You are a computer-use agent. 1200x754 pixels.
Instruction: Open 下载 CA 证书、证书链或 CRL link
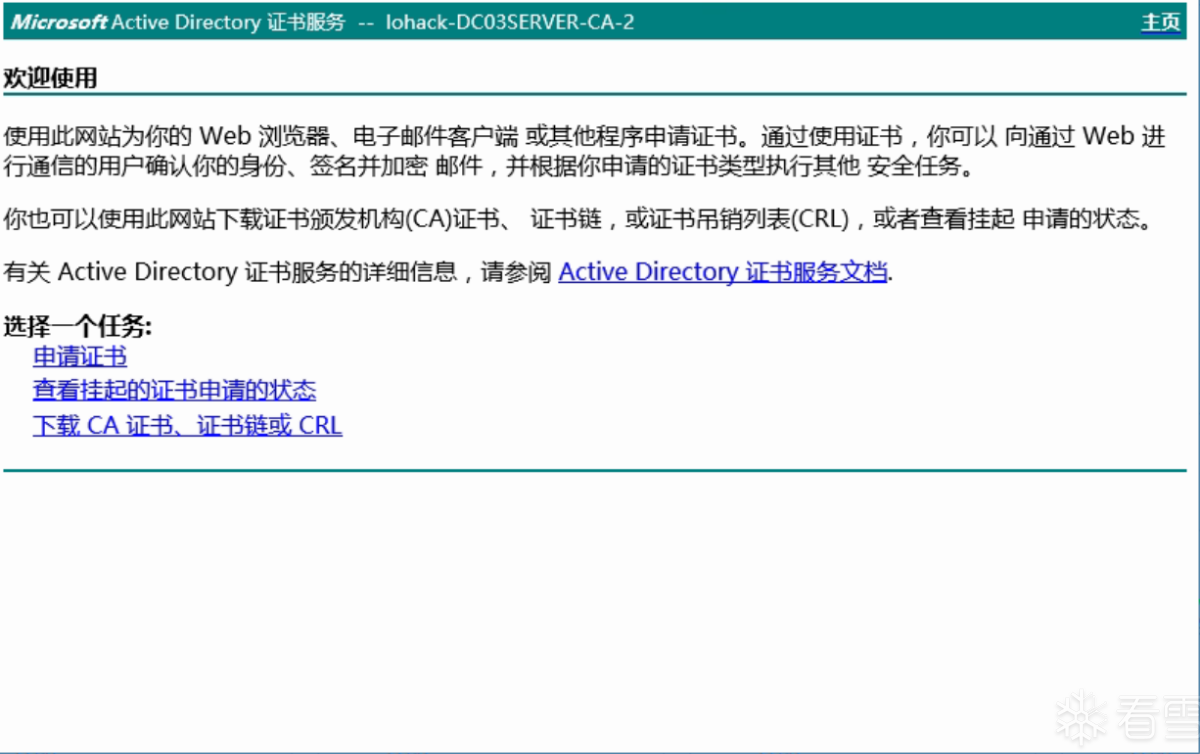[x=187, y=425]
